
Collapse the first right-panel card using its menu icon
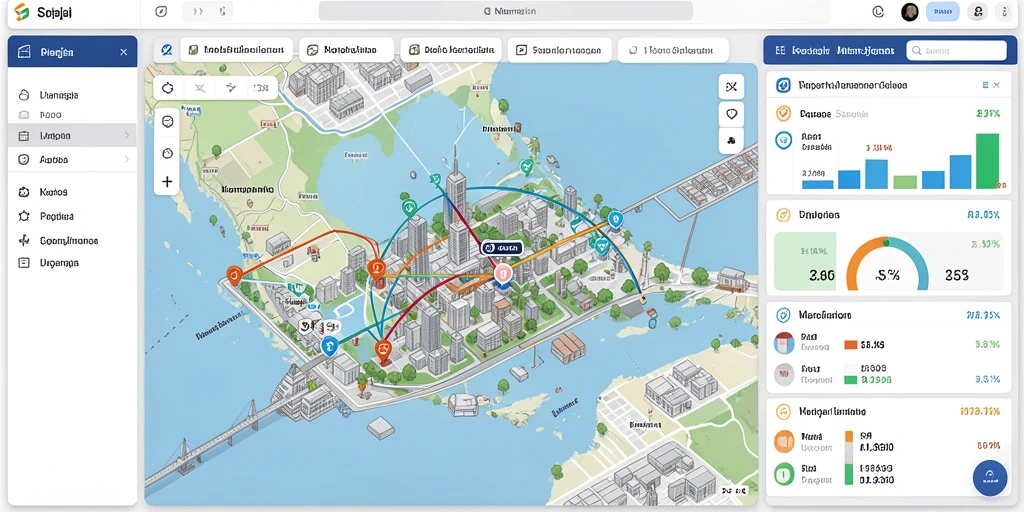[985, 85]
